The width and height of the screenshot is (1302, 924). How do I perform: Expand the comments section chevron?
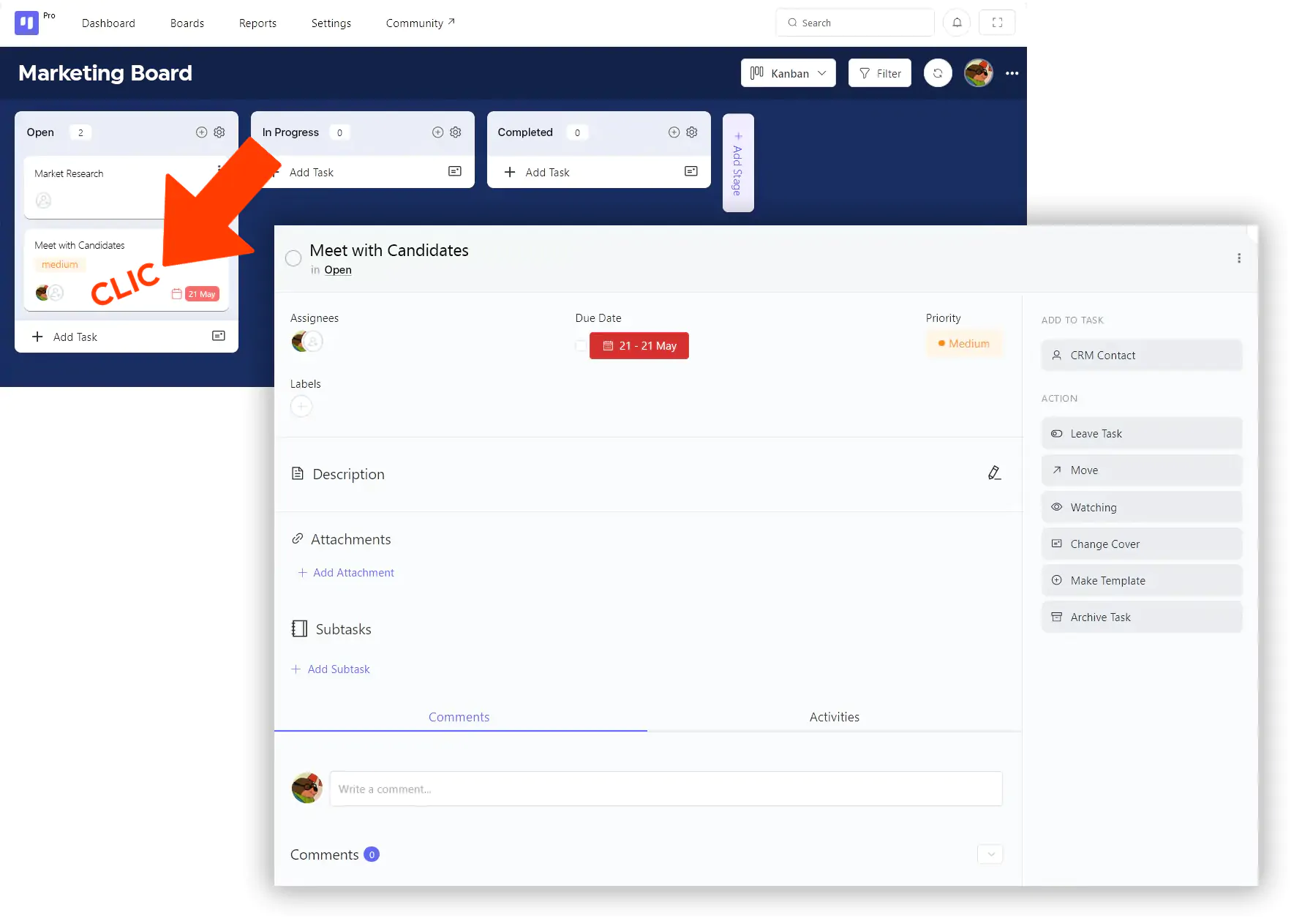click(x=990, y=854)
